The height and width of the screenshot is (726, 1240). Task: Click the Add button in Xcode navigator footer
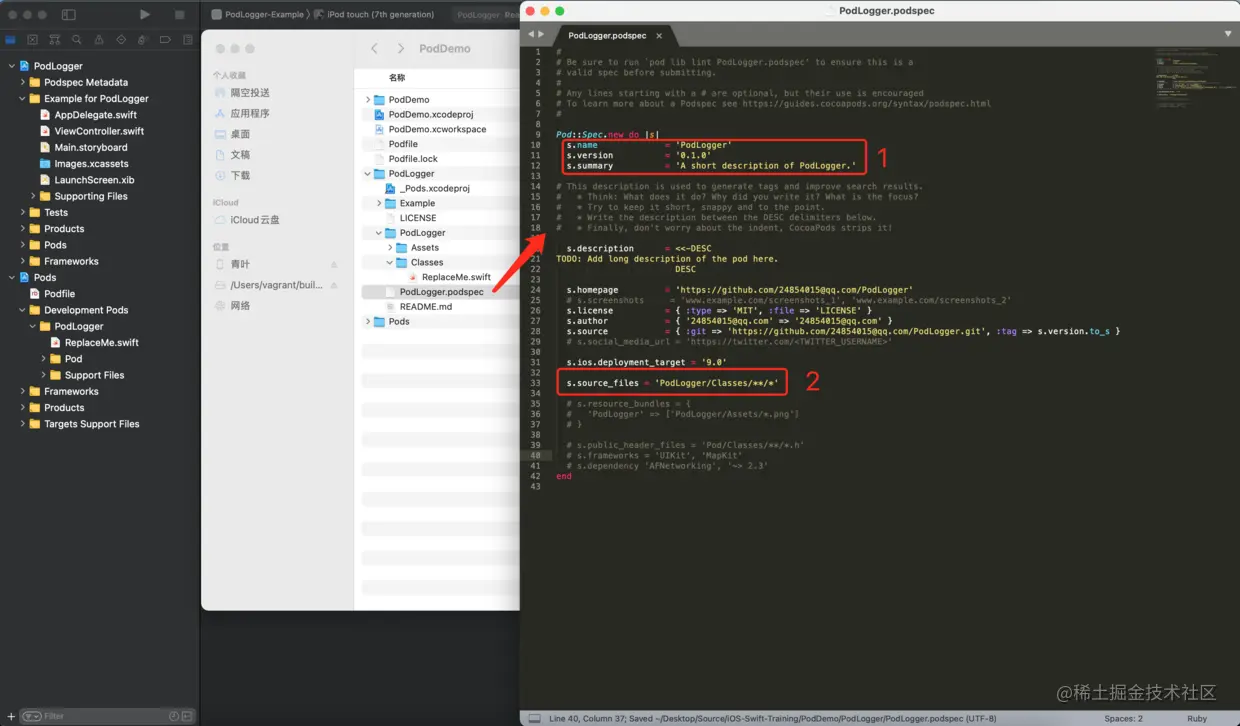pyautogui.click(x=9, y=716)
